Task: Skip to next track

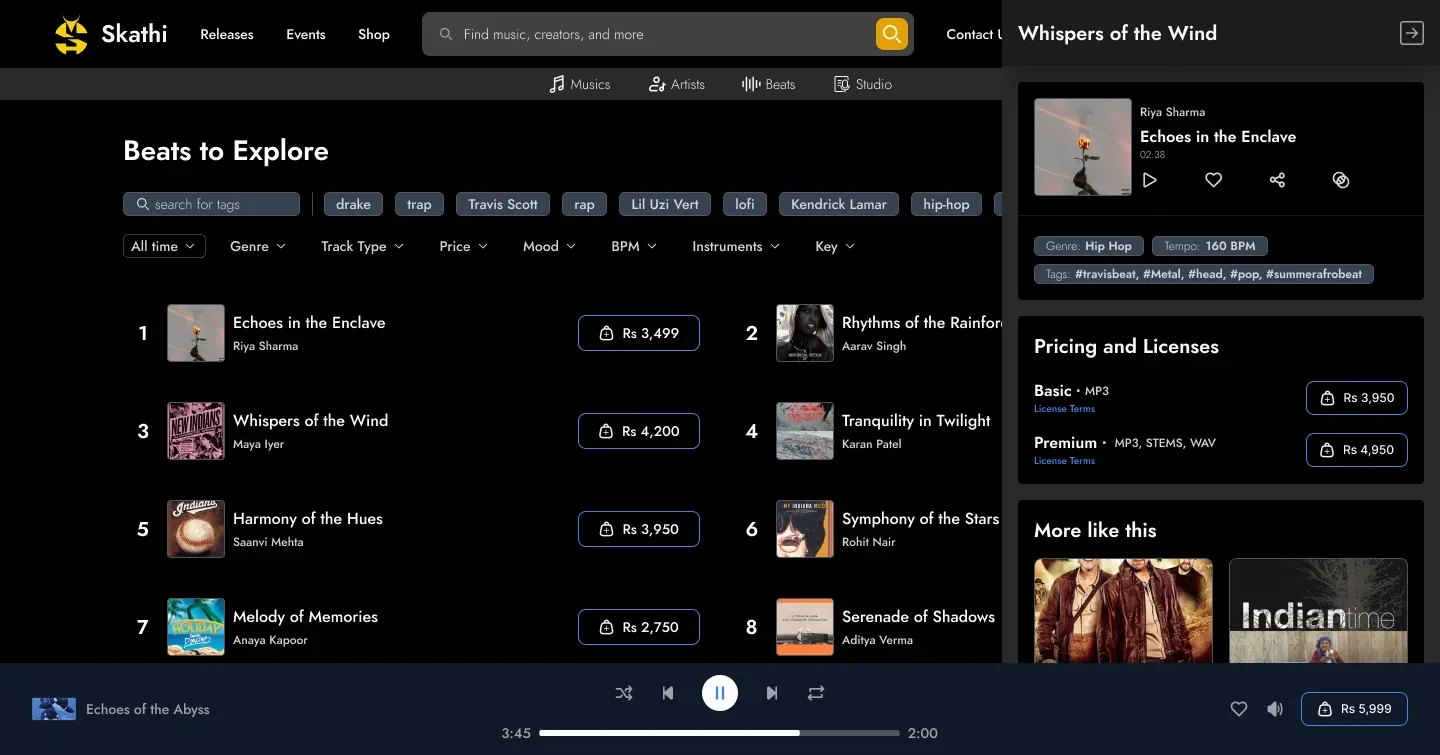Action: pyautogui.click(x=772, y=693)
